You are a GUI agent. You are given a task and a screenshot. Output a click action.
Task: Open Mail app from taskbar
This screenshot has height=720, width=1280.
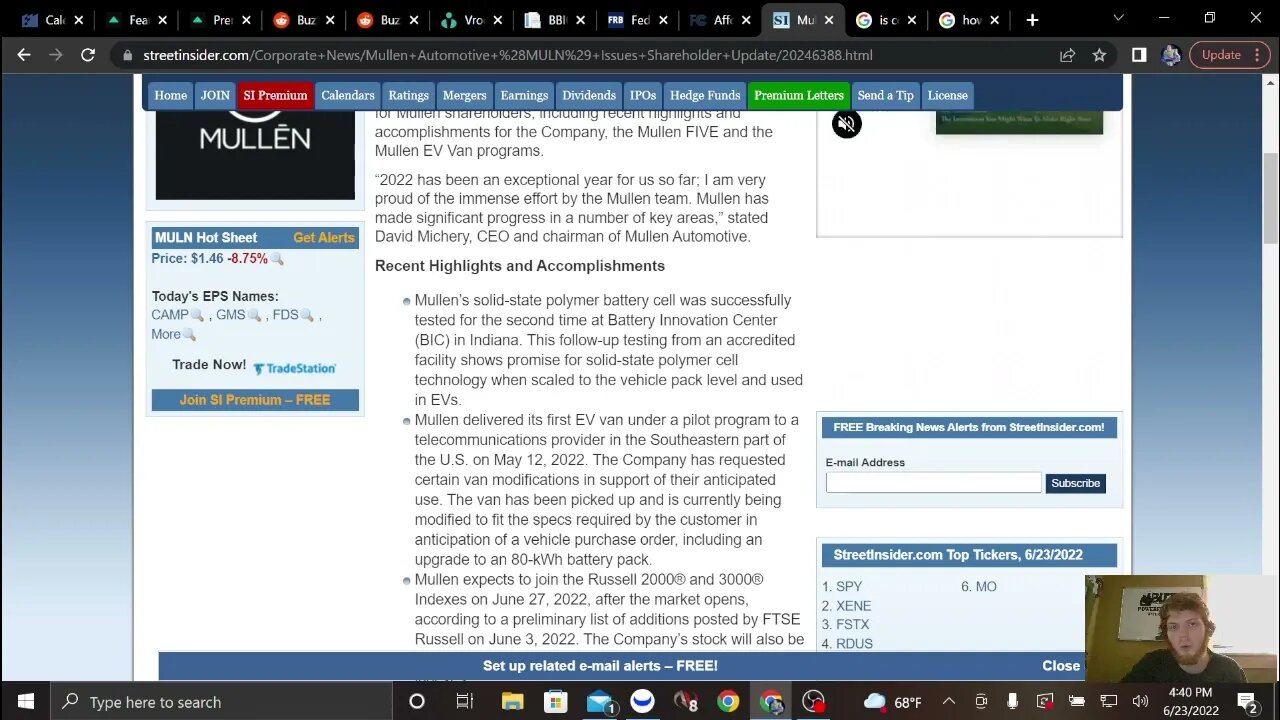click(600, 702)
